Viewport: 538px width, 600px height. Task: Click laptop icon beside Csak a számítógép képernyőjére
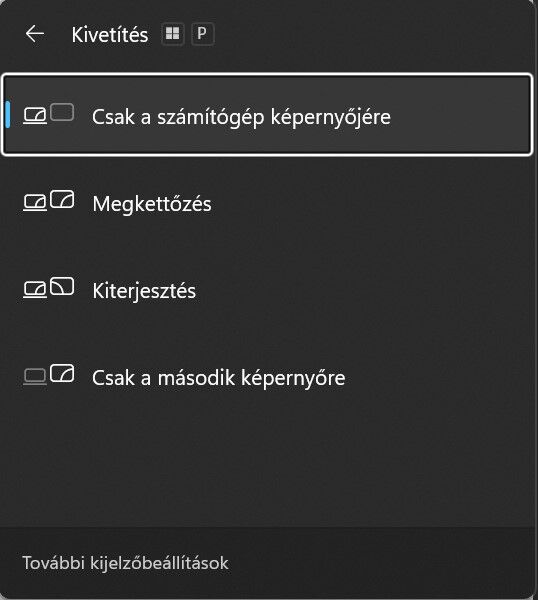pos(35,116)
